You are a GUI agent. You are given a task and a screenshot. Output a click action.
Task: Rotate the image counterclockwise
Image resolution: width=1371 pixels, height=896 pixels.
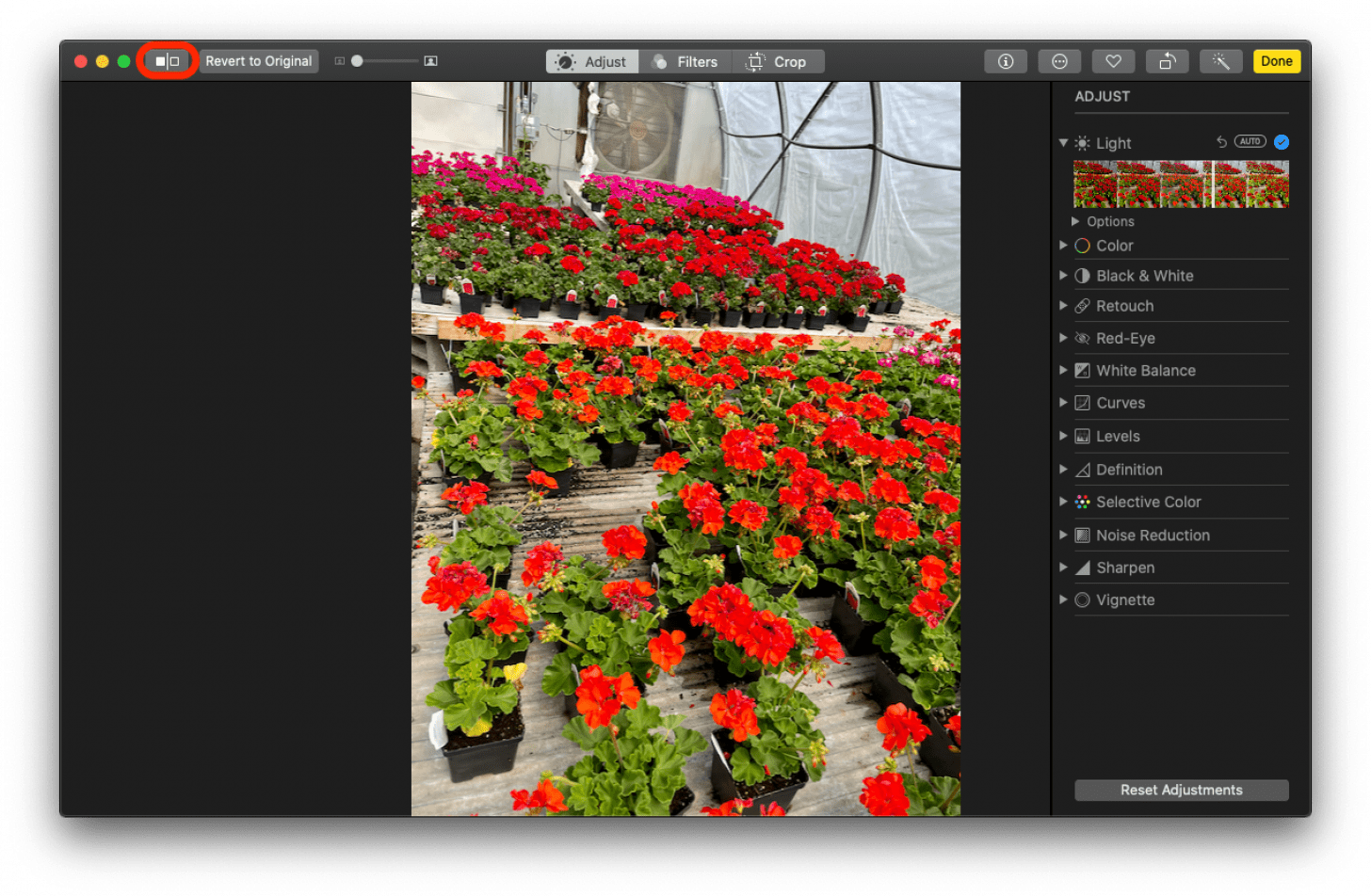point(1167,60)
